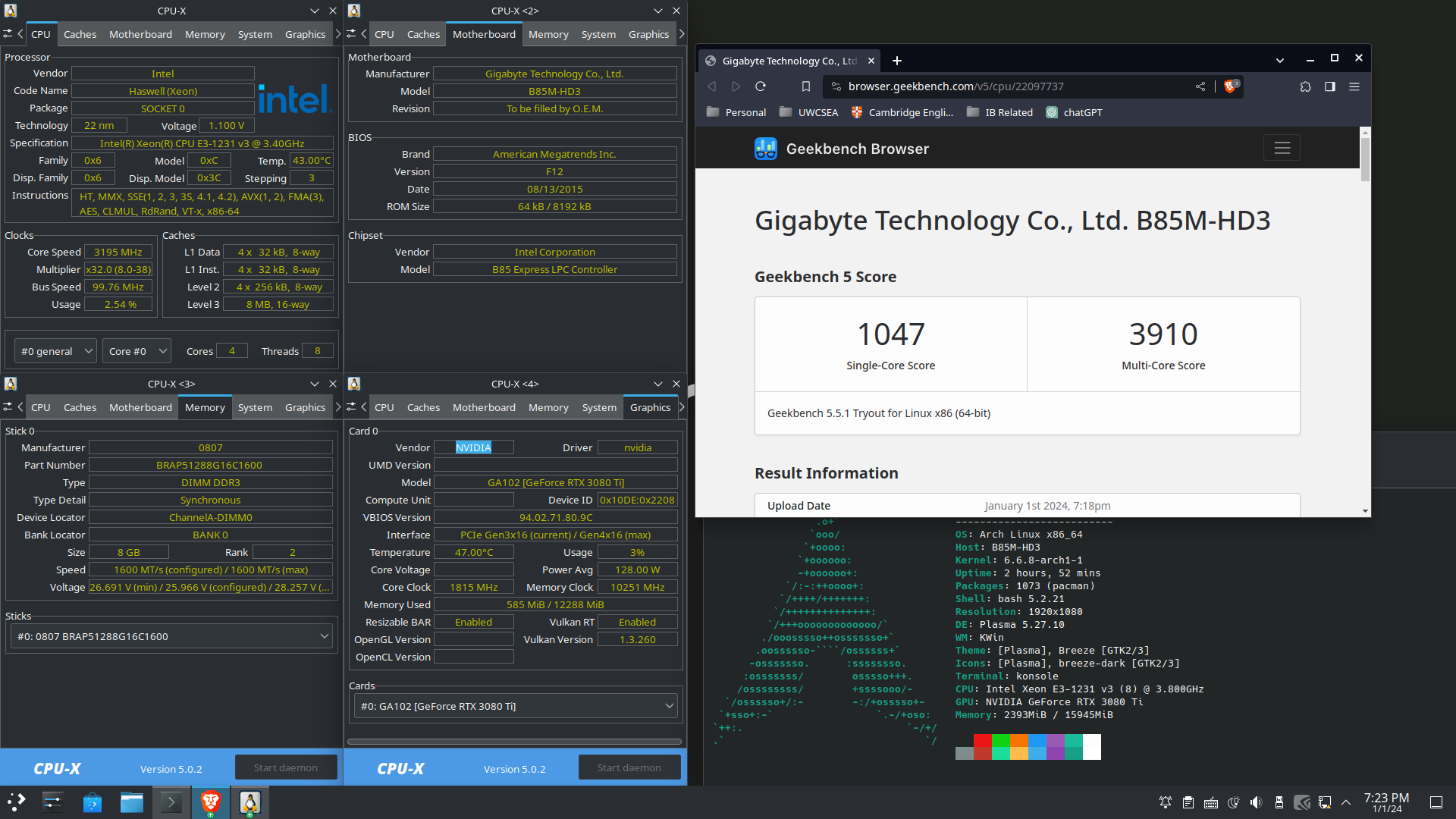Image resolution: width=1456 pixels, height=819 pixels.
Task: Open the '#0 general' cache type dropdown
Action: coord(55,351)
